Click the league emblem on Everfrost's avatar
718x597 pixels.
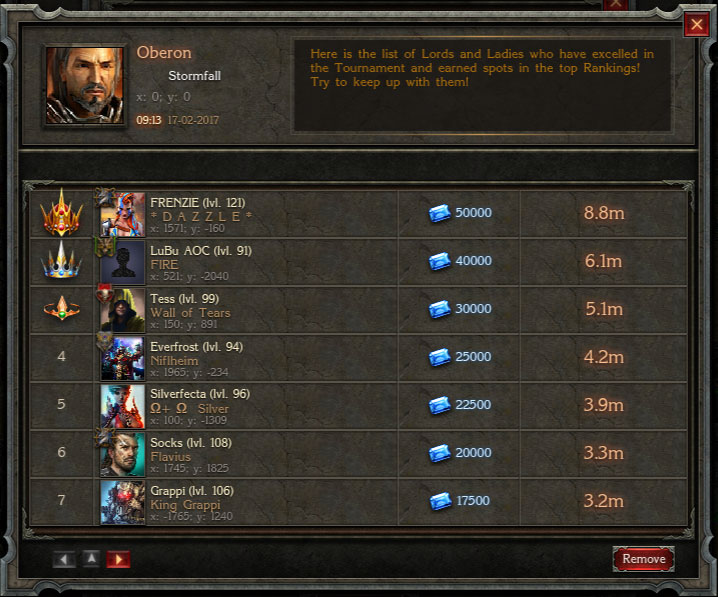[x=104, y=342]
